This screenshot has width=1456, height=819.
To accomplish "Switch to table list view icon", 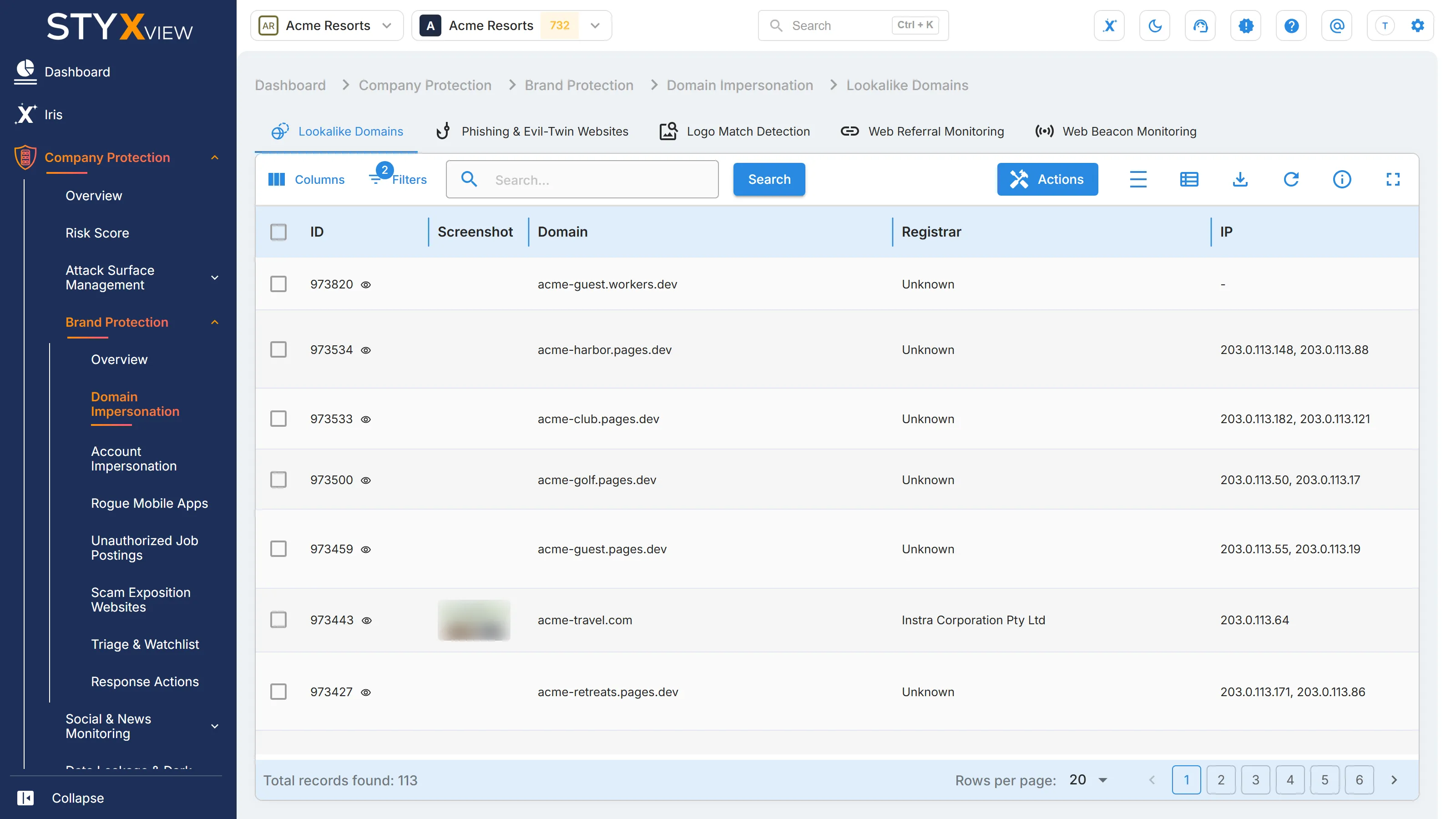I will tap(1188, 180).
